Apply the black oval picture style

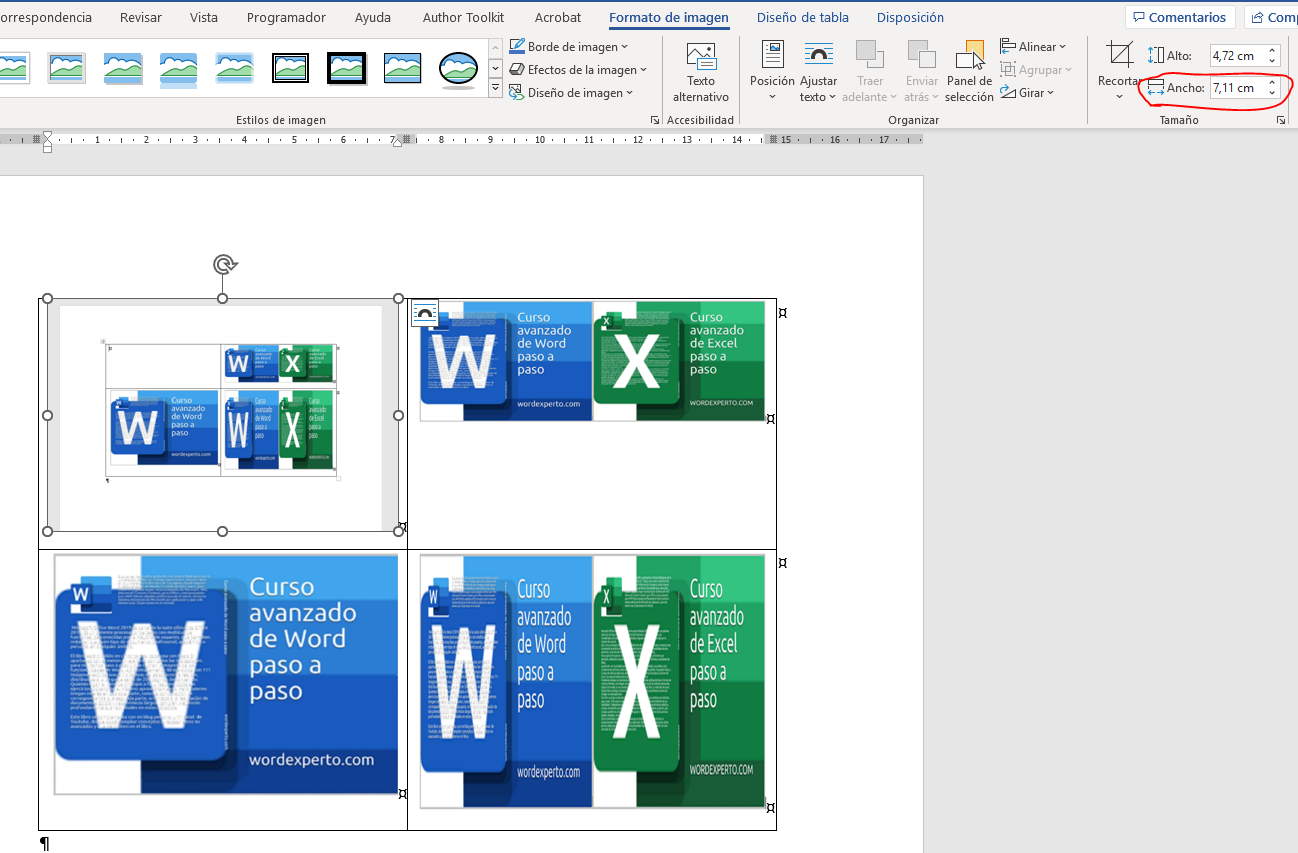(459, 68)
